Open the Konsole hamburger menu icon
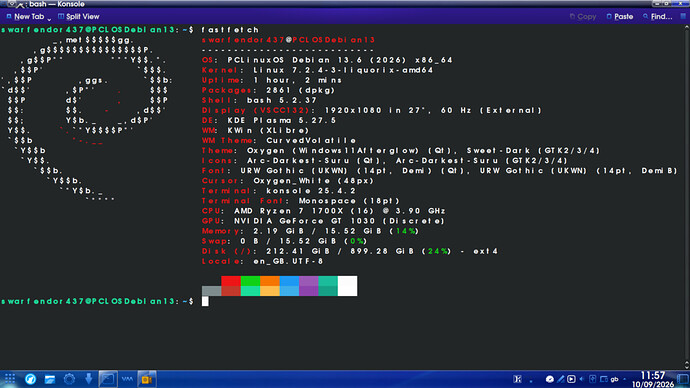690x388 pixels. [683, 16]
